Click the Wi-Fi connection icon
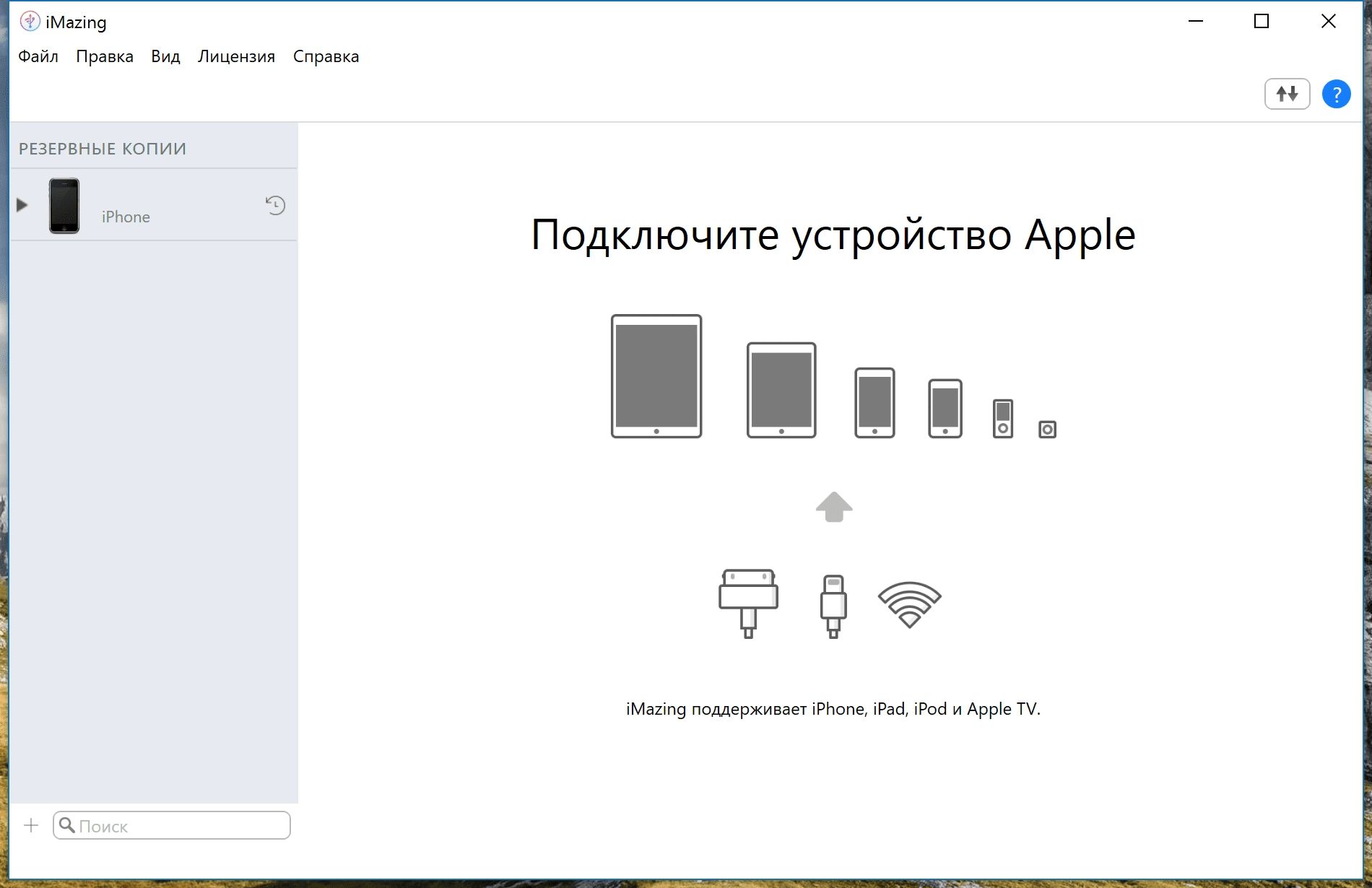Image resolution: width=1372 pixels, height=888 pixels. coord(909,604)
